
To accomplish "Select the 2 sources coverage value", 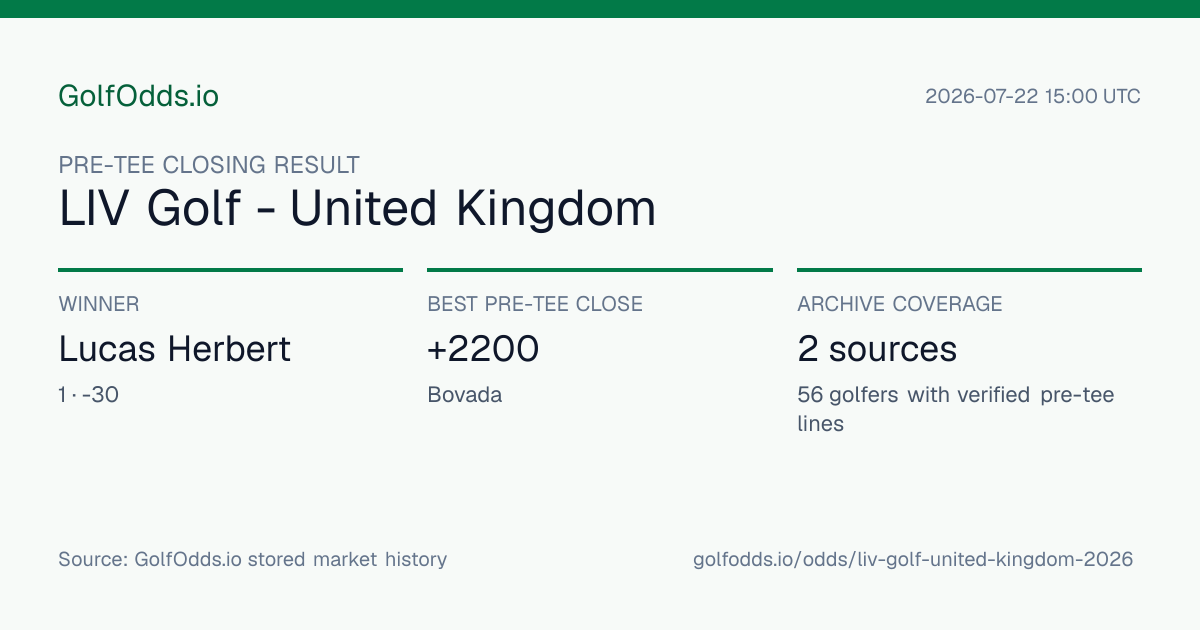I will click(x=877, y=349).
